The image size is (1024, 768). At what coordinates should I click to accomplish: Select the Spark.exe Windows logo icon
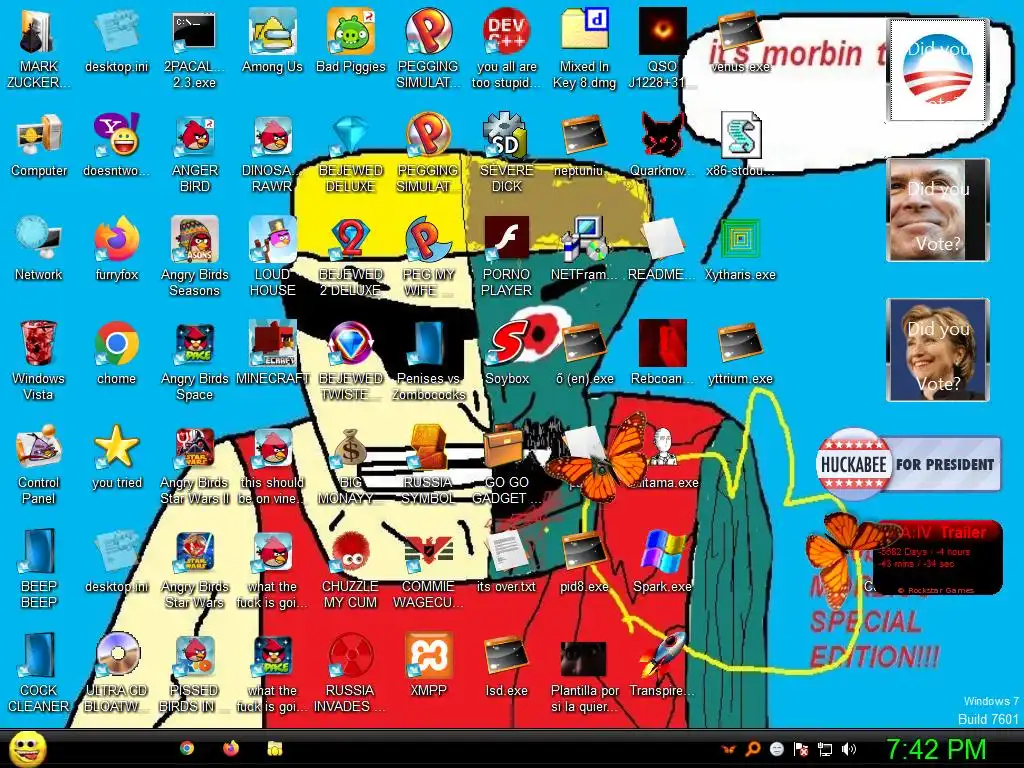pos(662,560)
